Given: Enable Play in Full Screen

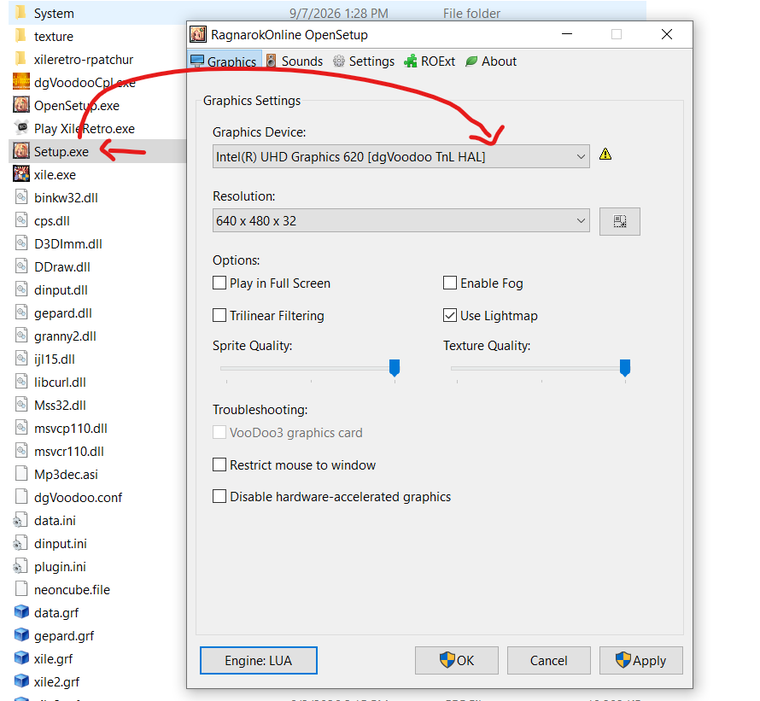Looking at the screenshot, I should click(220, 283).
